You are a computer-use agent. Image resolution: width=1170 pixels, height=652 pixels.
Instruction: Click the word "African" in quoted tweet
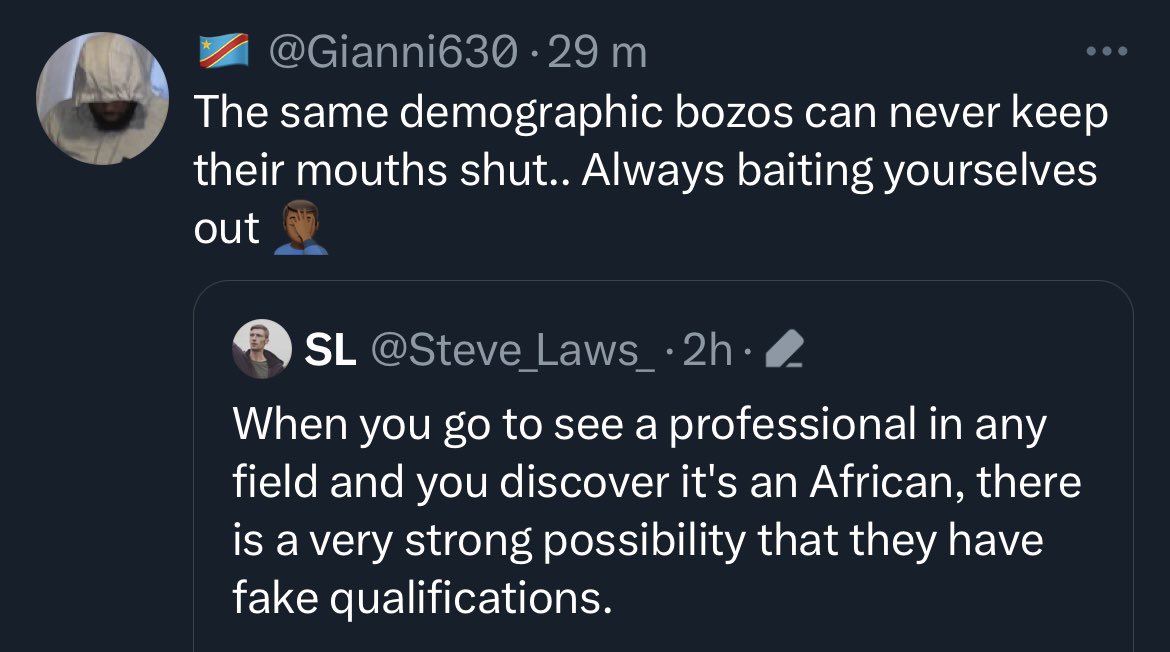click(876, 483)
